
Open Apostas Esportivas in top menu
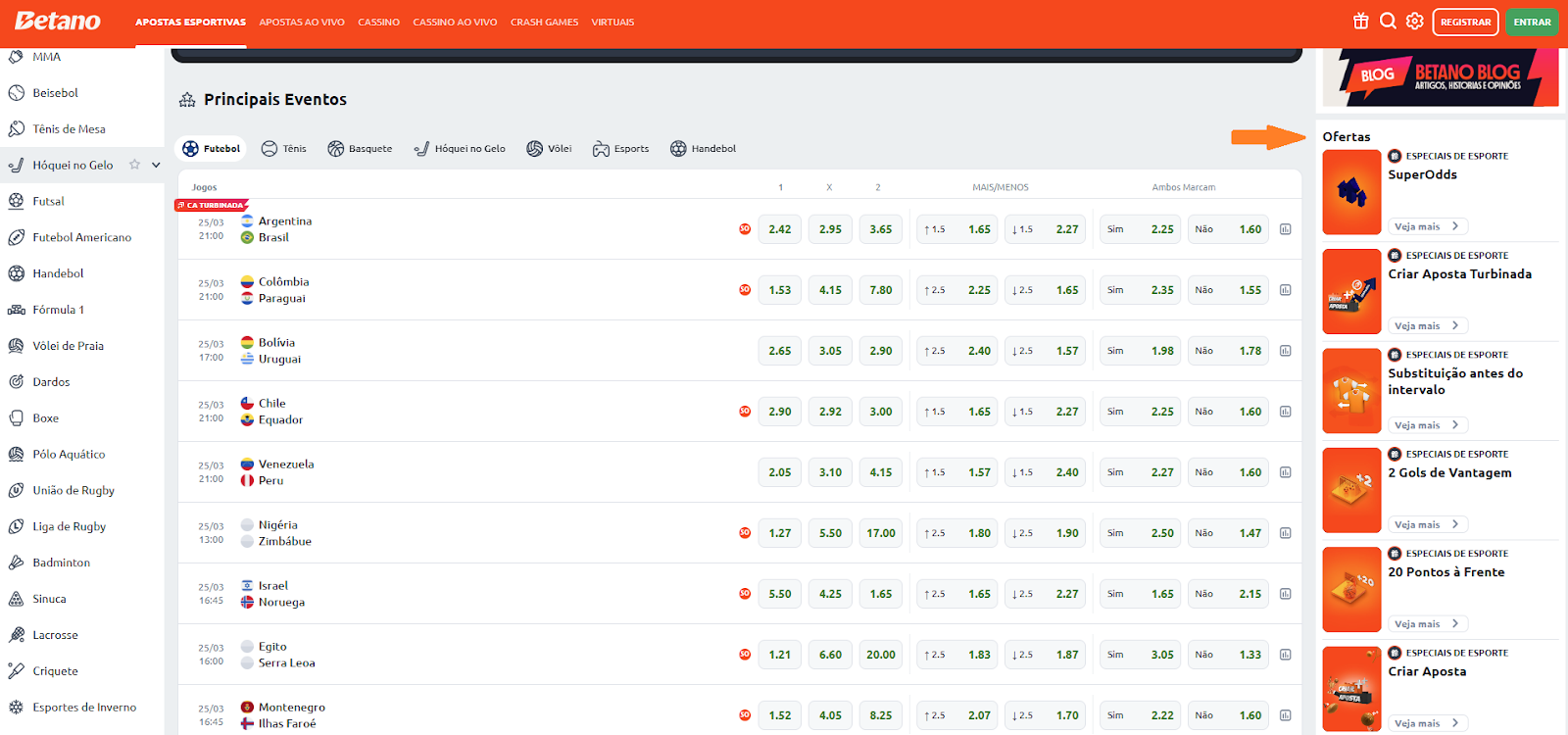click(x=190, y=22)
